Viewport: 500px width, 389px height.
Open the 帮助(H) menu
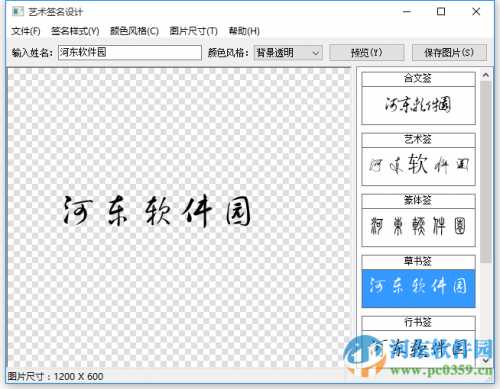point(244,31)
